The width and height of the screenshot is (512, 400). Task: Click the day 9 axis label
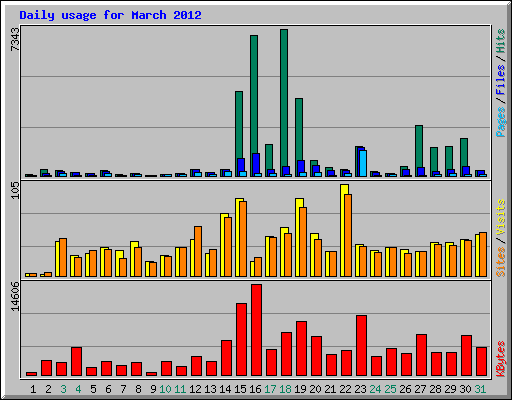tap(153, 389)
